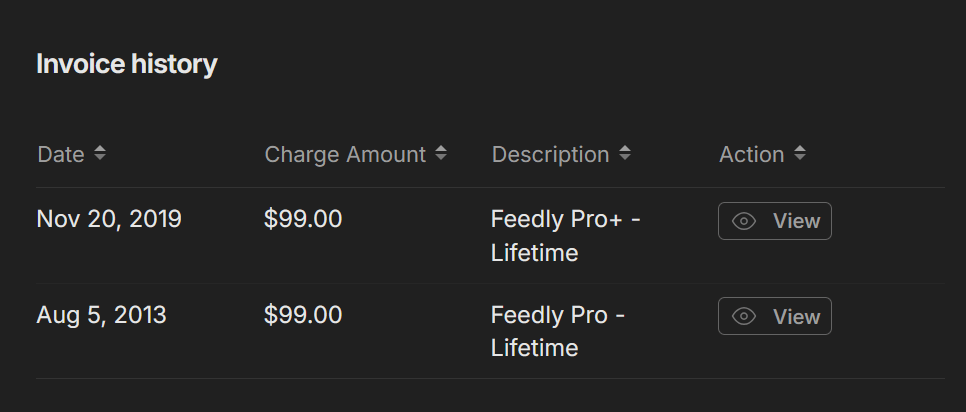Viewport: 966px width, 412px height.
Task: Select the Nov 20, 2019 date cell
Action: point(109,219)
